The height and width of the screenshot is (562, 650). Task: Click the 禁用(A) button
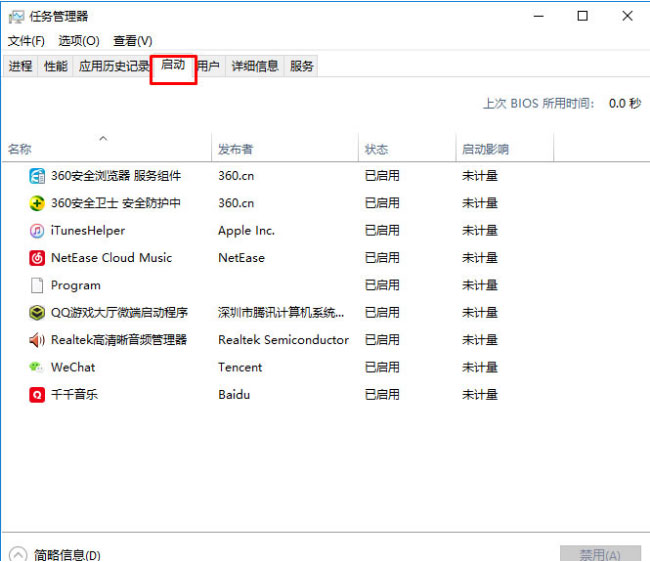pyautogui.click(x=600, y=554)
